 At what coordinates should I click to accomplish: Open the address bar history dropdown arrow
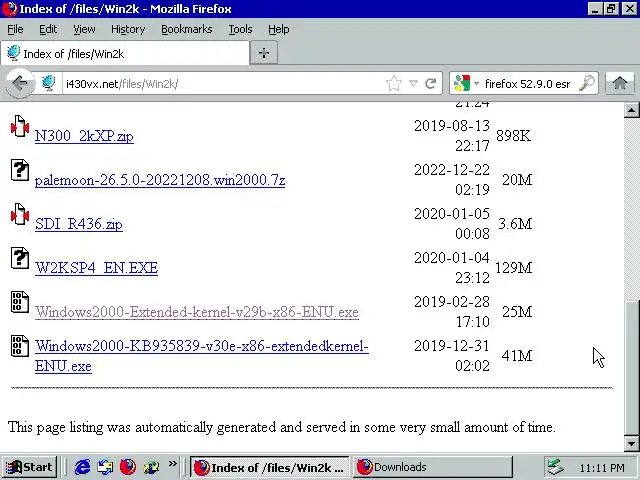413,84
